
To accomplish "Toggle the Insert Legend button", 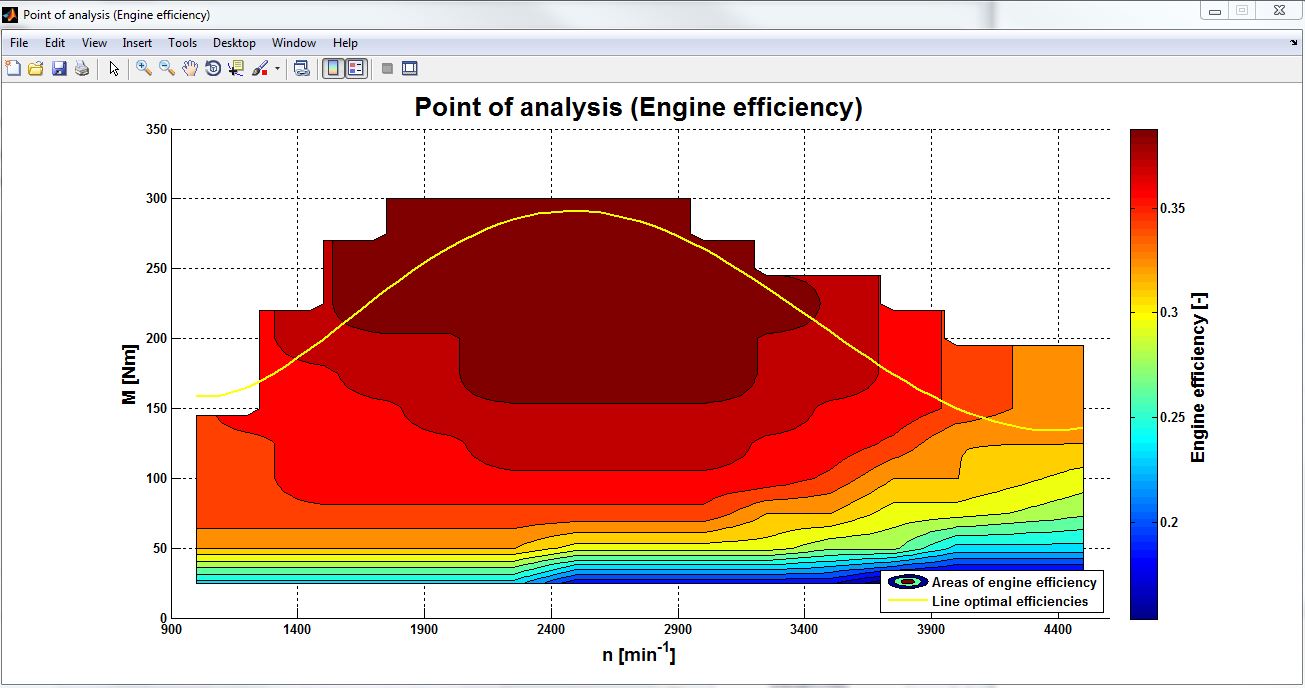I will [356, 68].
